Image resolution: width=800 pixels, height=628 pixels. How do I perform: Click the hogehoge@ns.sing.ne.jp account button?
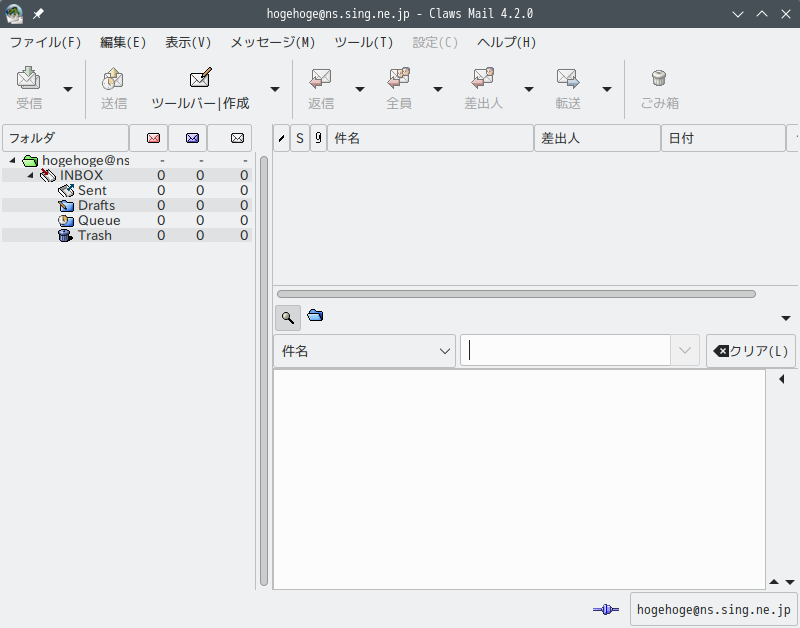click(x=713, y=609)
